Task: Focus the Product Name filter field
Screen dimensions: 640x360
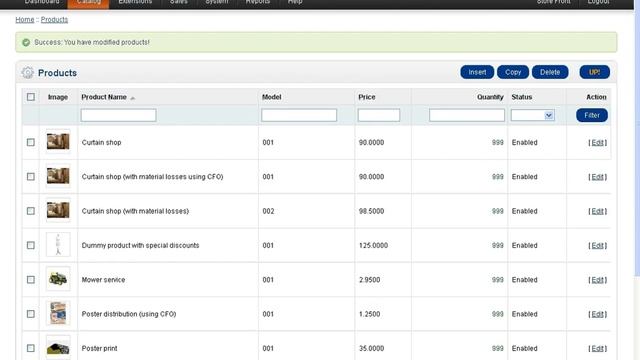Action: [118, 115]
